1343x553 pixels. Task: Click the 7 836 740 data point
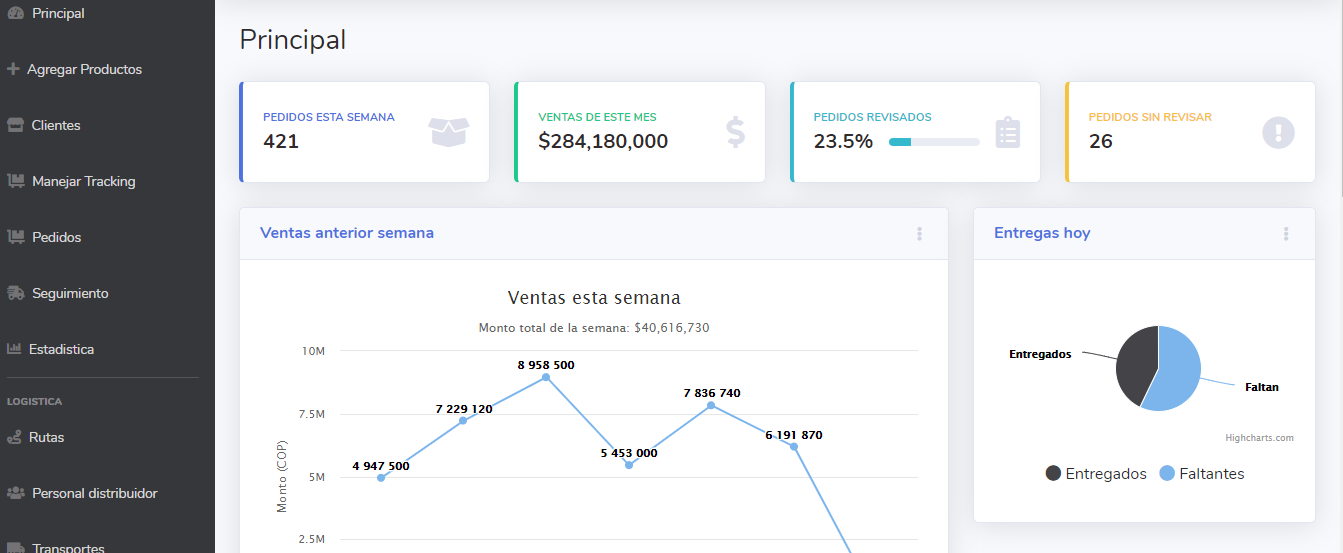click(x=711, y=405)
